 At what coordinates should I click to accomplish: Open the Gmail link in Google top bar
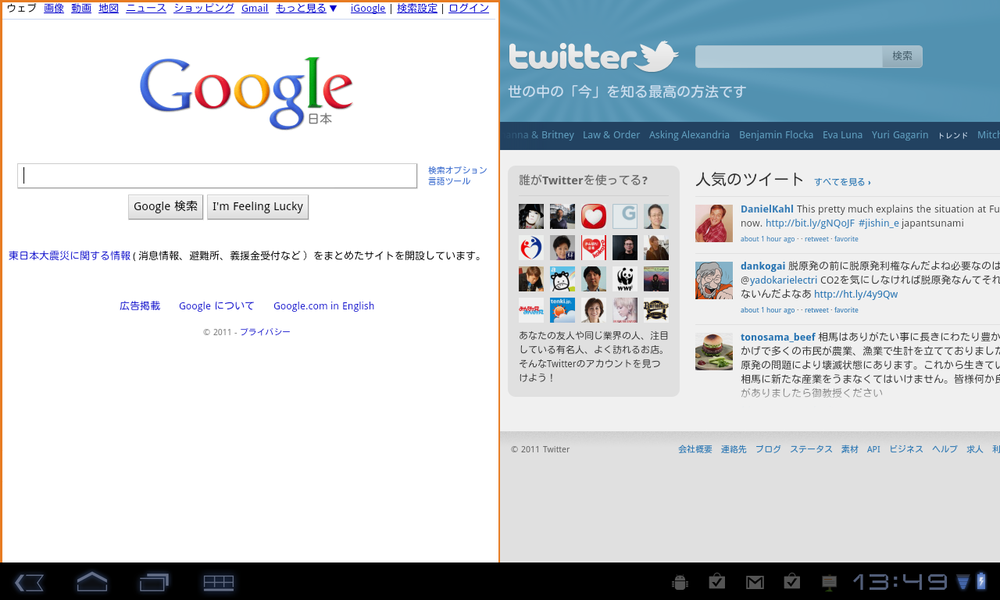(254, 8)
